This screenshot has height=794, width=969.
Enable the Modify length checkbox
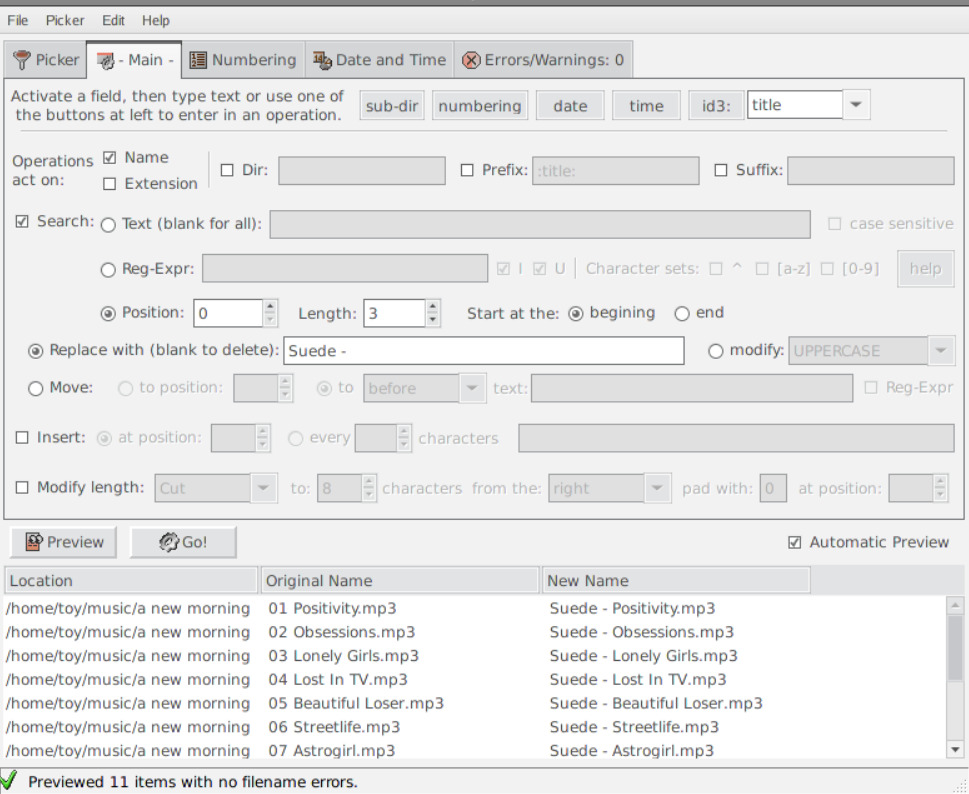(x=22, y=488)
